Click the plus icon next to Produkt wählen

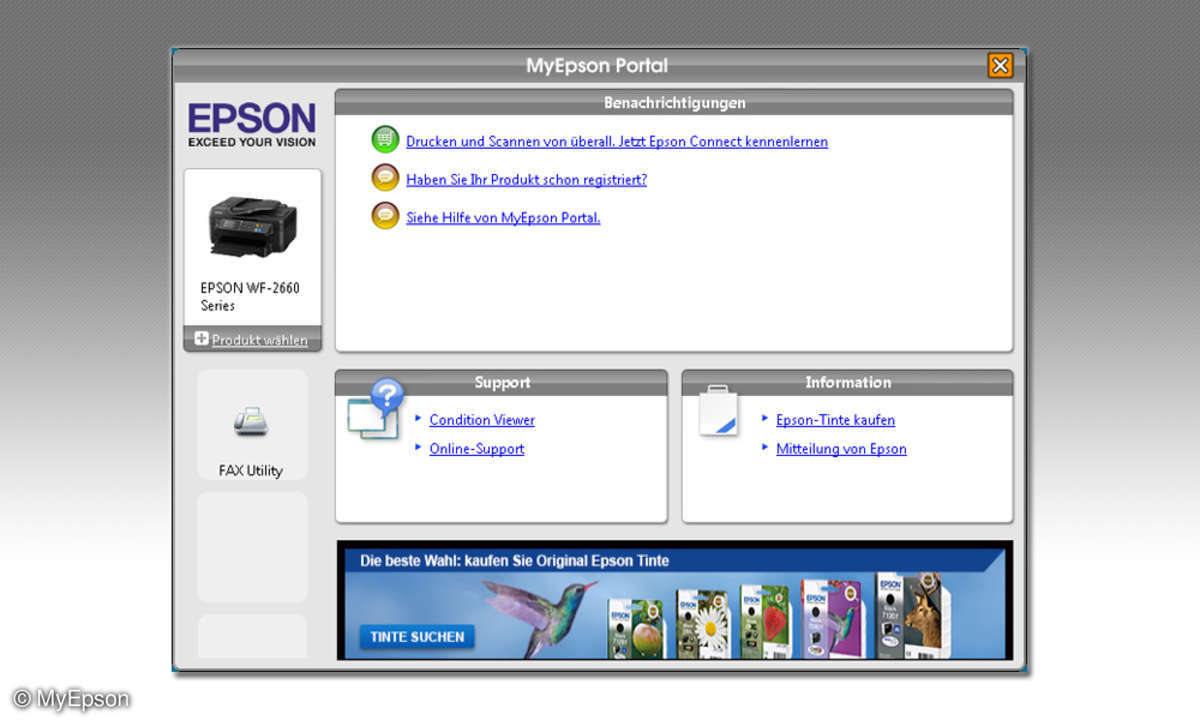tap(201, 339)
